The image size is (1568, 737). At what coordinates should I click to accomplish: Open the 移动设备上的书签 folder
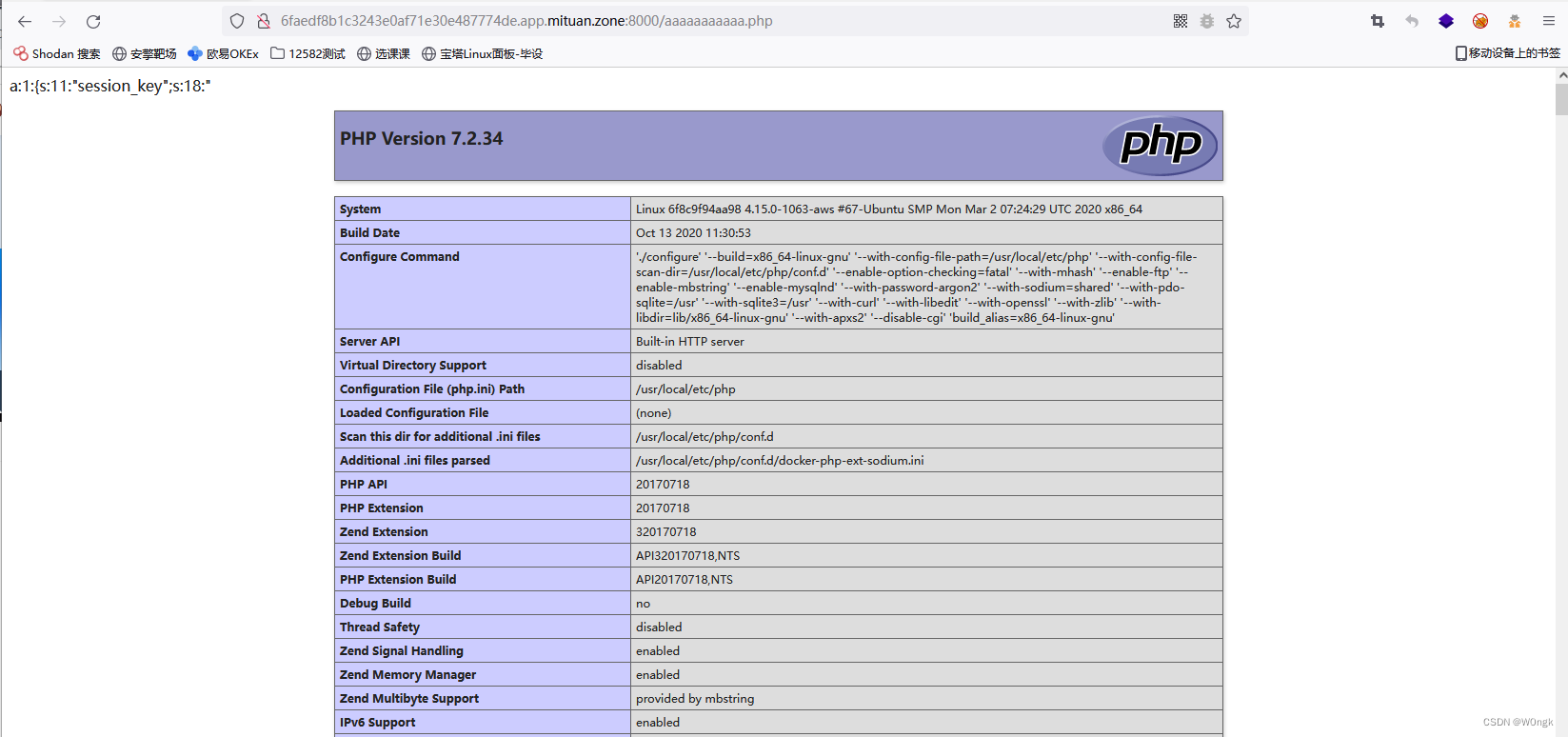click(1508, 53)
